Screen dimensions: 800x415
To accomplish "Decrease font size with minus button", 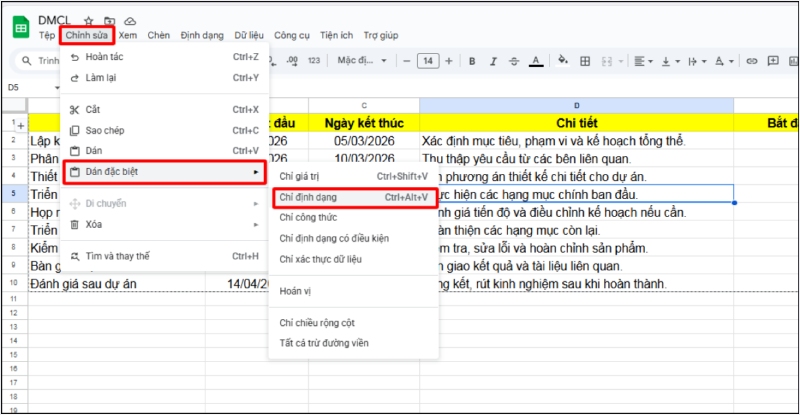I will (407, 61).
